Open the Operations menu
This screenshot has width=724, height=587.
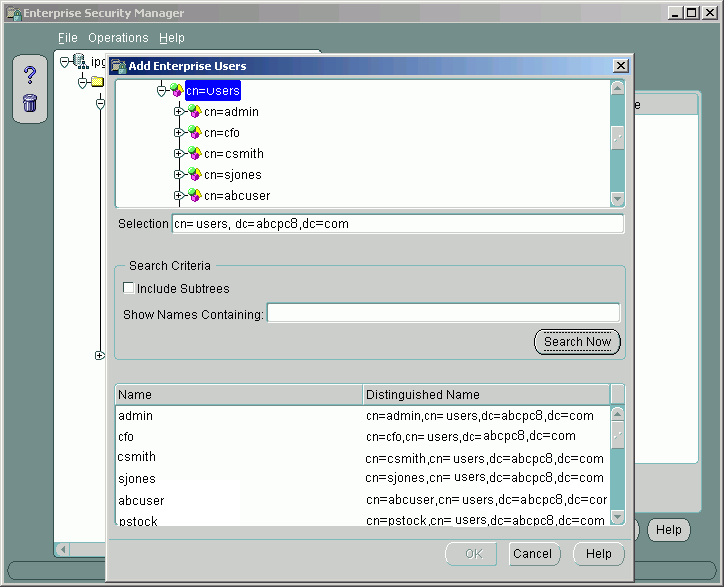(x=118, y=38)
